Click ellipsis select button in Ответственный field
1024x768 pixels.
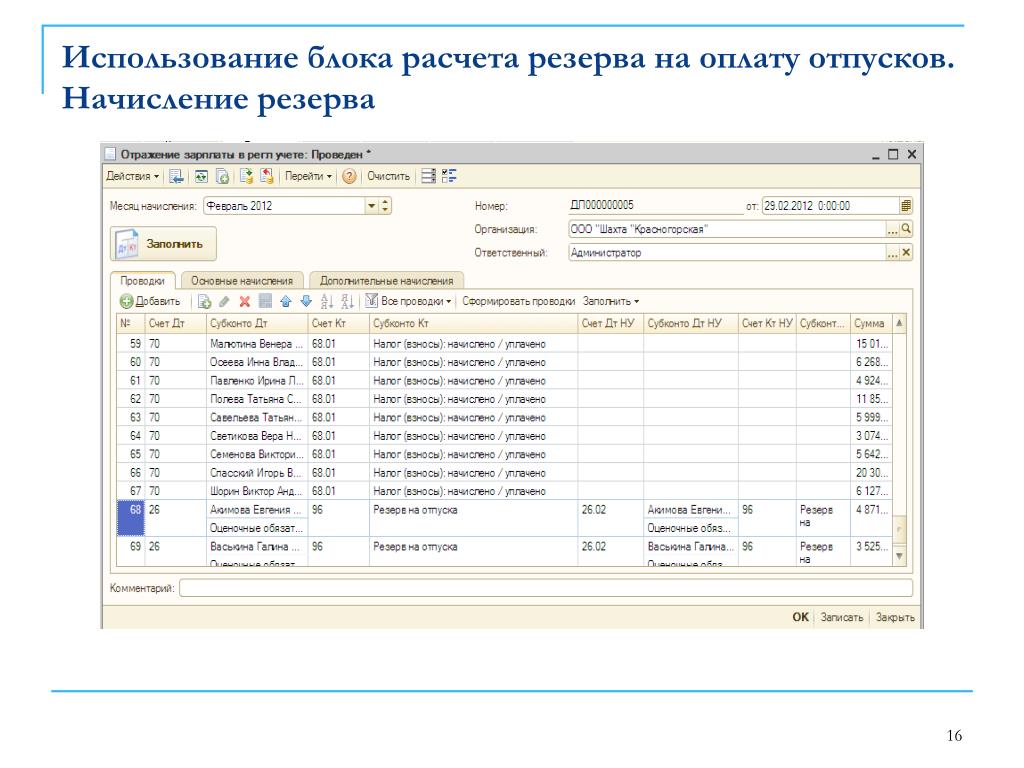[x=893, y=253]
